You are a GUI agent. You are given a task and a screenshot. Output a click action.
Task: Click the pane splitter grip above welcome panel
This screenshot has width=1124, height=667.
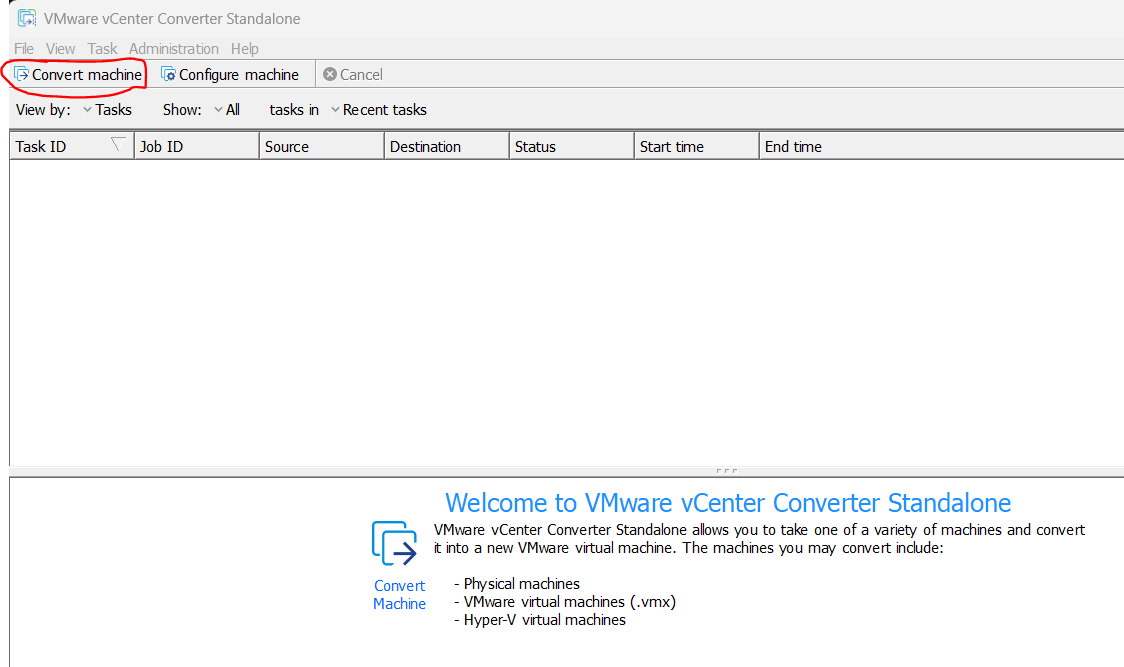(726, 471)
